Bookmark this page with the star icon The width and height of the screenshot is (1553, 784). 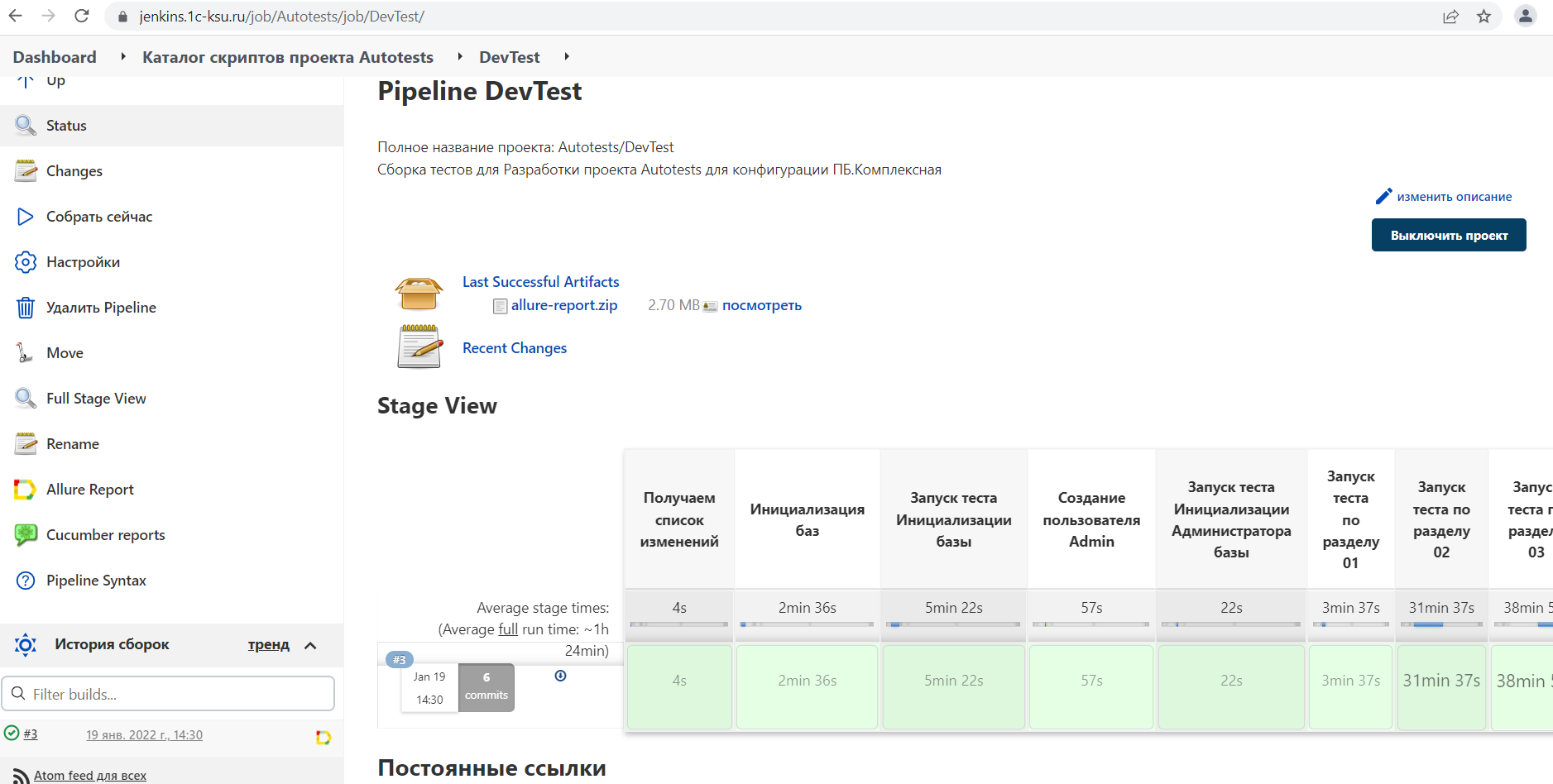click(x=1483, y=17)
